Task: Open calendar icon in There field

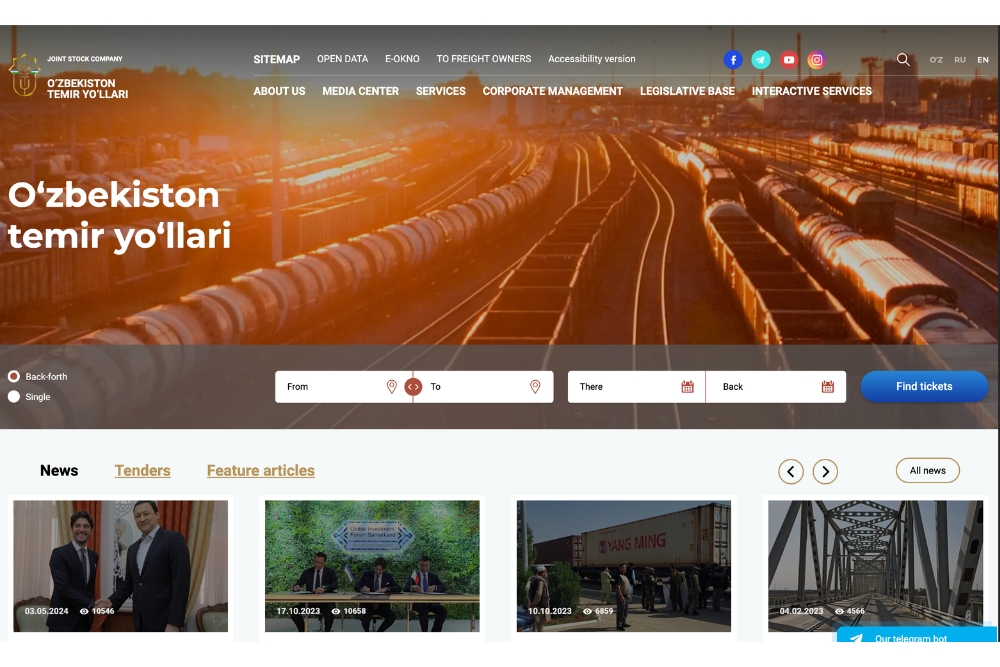Action: tap(687, 387)
